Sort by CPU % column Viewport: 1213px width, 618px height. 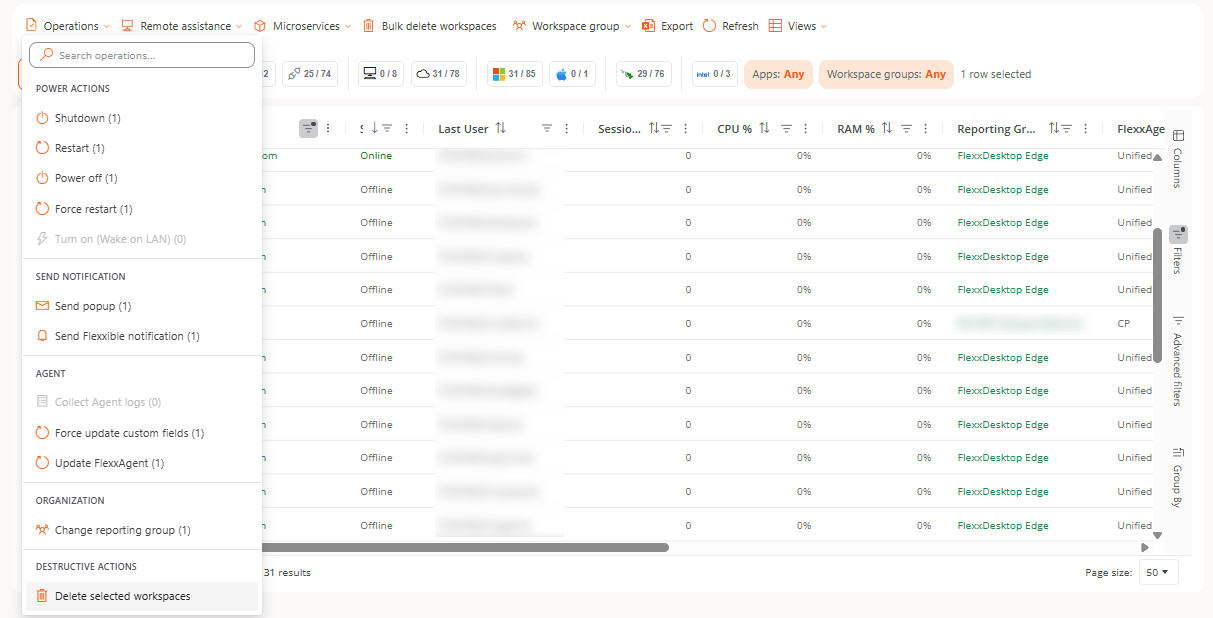point(764,129)
